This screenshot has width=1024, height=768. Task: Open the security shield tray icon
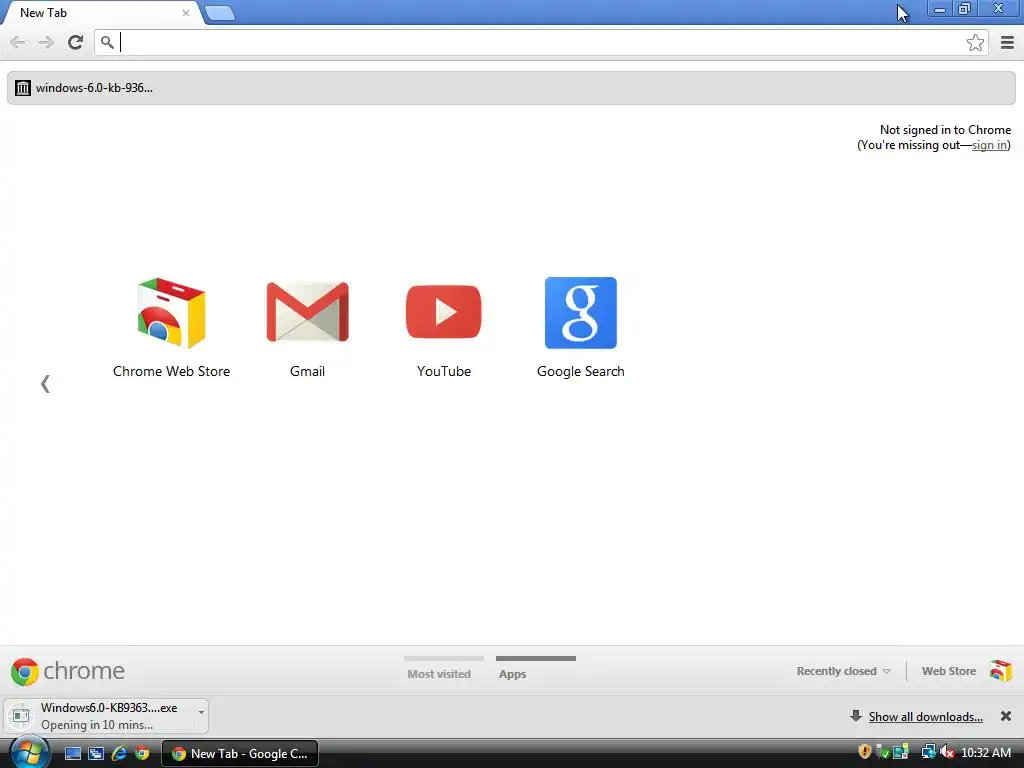coord(865,752)
